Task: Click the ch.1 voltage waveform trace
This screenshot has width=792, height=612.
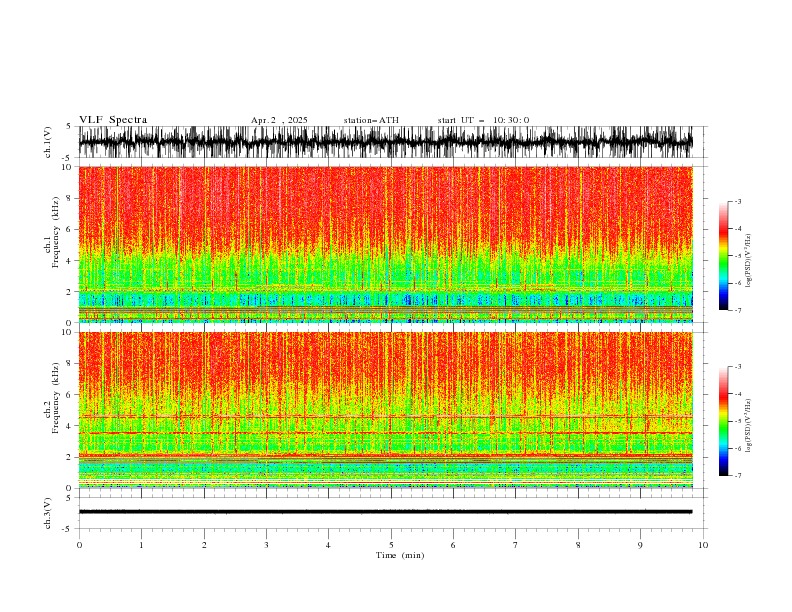Action: (x=385, y=142)
